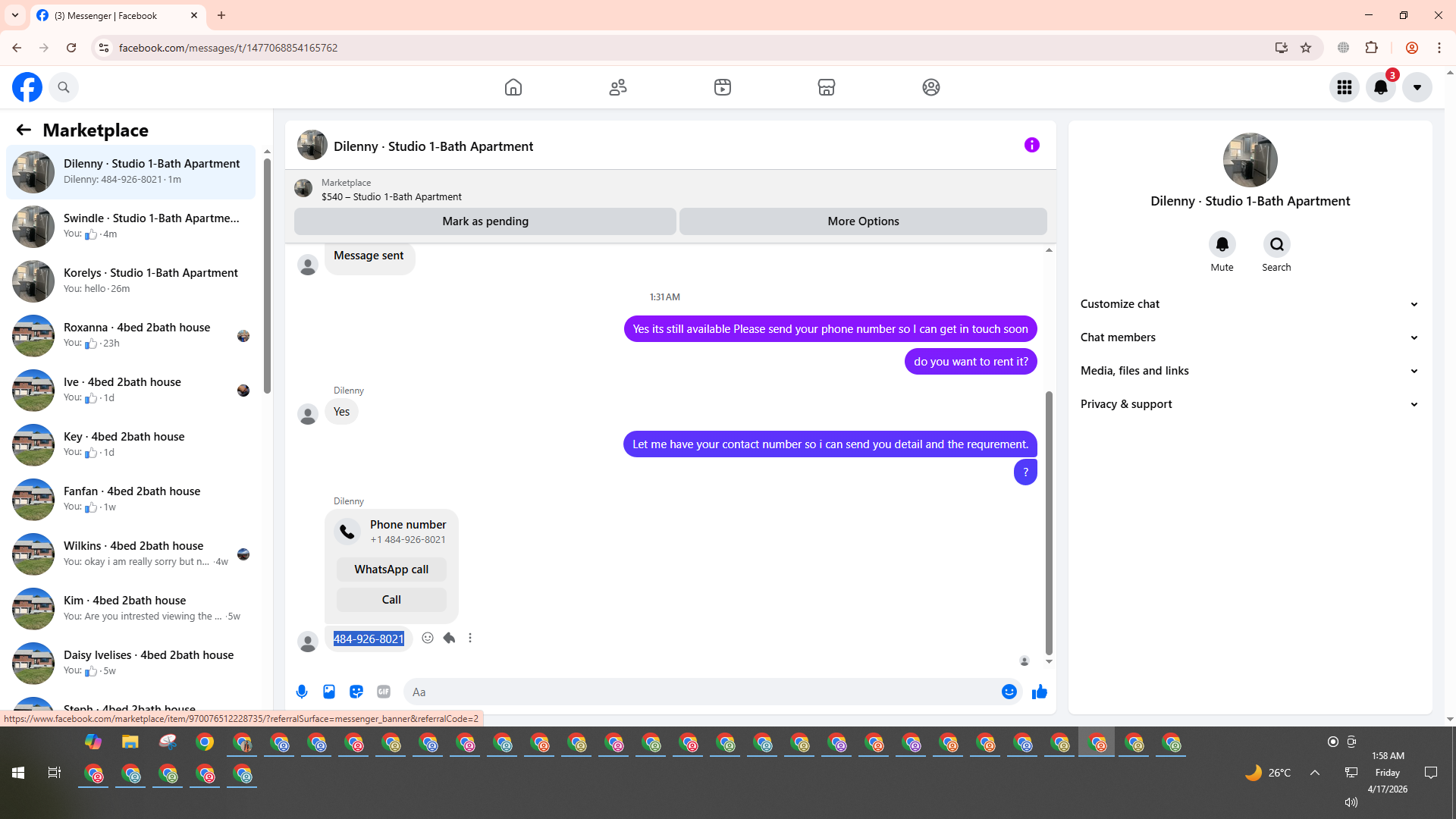Image resolution: width=1456 pixels, height=819 pixels.
Task: Open more options for the 484-926-8021 message
Action: (x=470, y=638)
